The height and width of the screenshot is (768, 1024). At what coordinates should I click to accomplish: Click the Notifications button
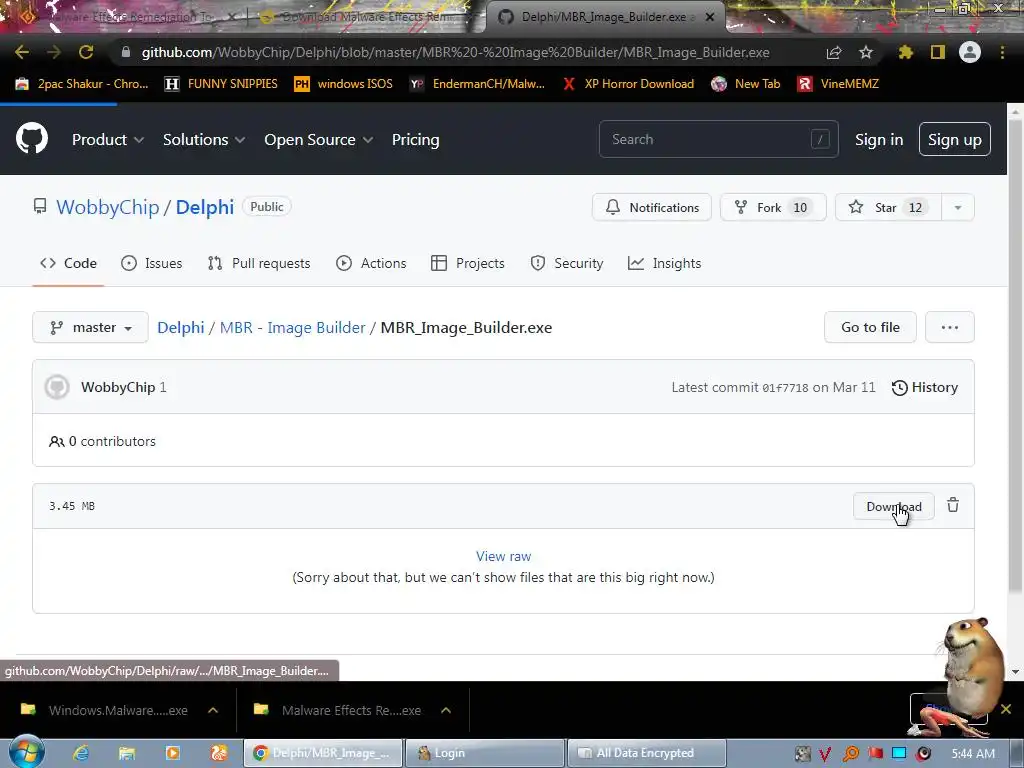(652, 208)
